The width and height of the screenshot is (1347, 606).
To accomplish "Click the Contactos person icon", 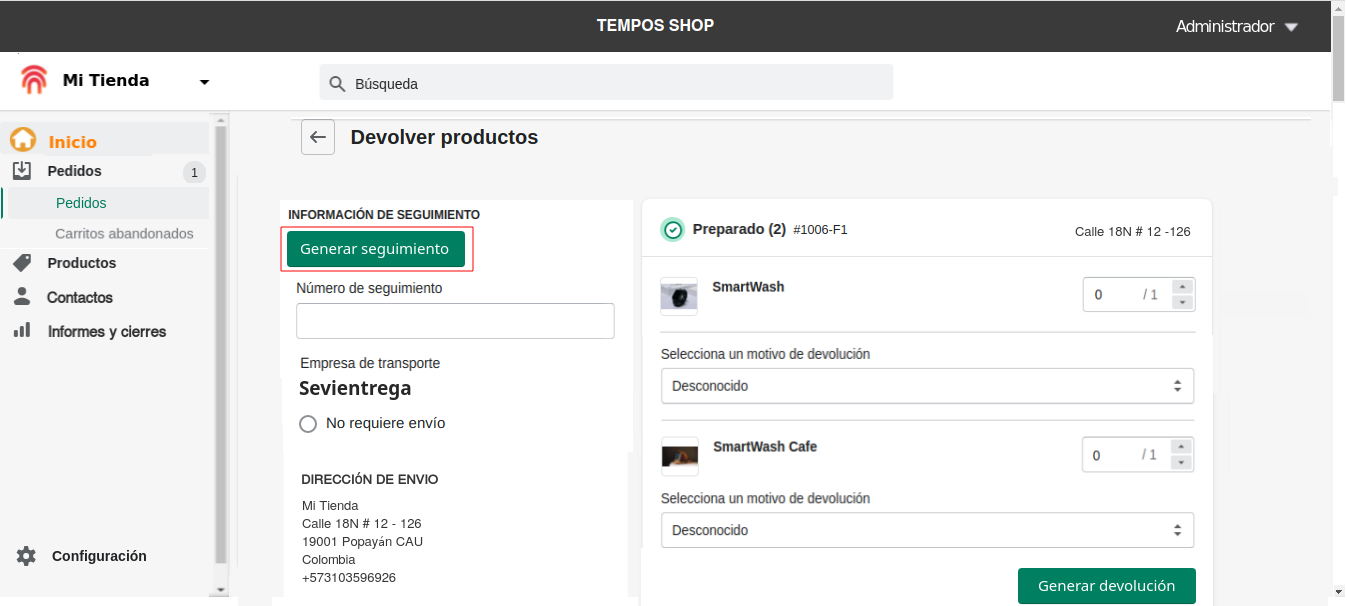I will pos(22,297).
